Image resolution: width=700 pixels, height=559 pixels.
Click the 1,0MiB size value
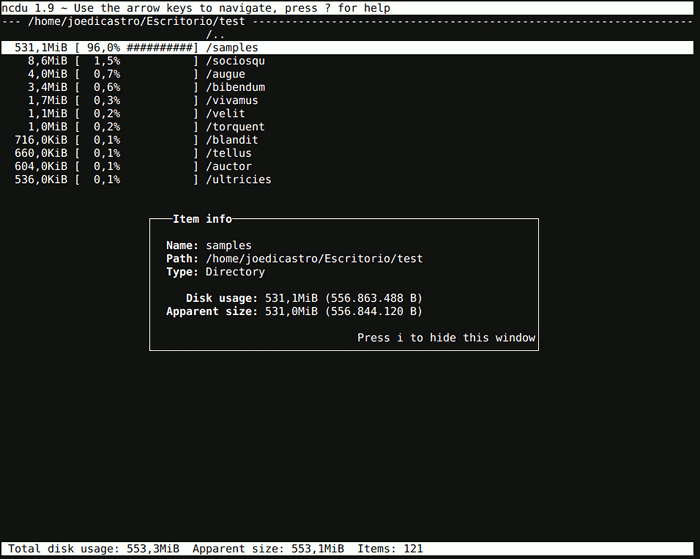click(47, 127)
